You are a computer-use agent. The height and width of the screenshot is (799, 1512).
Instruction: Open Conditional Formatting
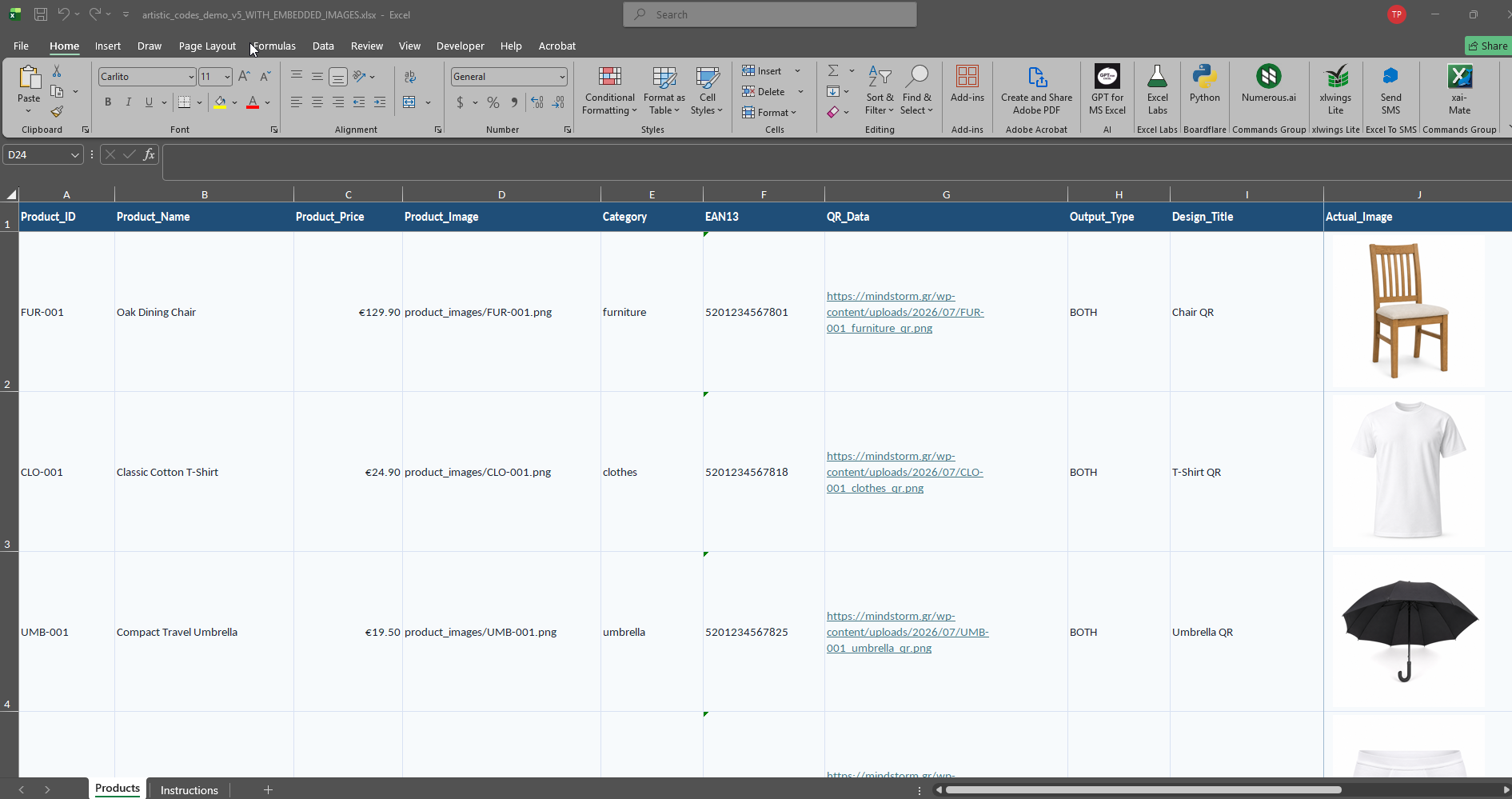point(609,90)
